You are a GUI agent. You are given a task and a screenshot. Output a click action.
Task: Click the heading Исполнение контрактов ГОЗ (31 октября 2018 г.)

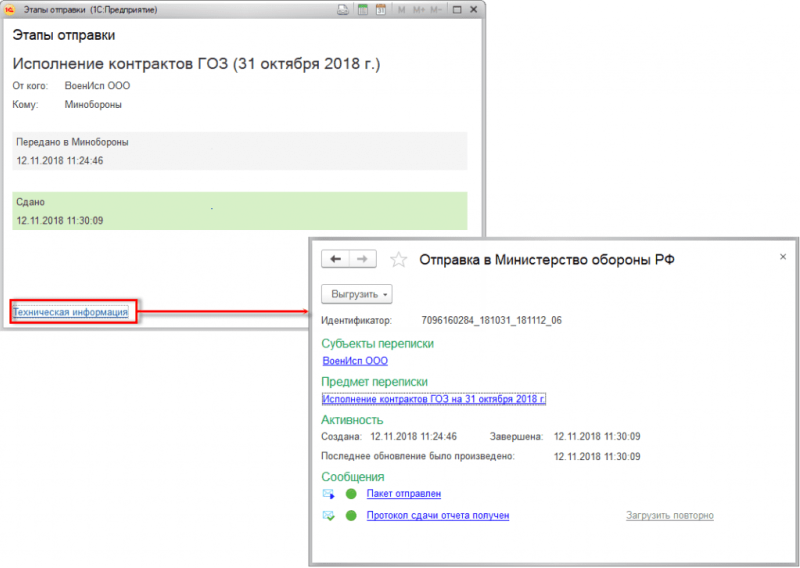tap(196, 64)
